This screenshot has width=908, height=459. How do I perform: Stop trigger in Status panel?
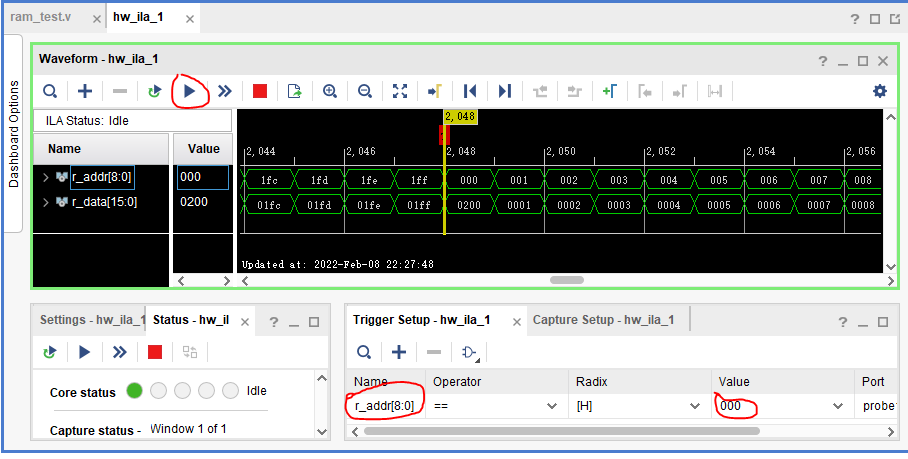pos(155,352)
